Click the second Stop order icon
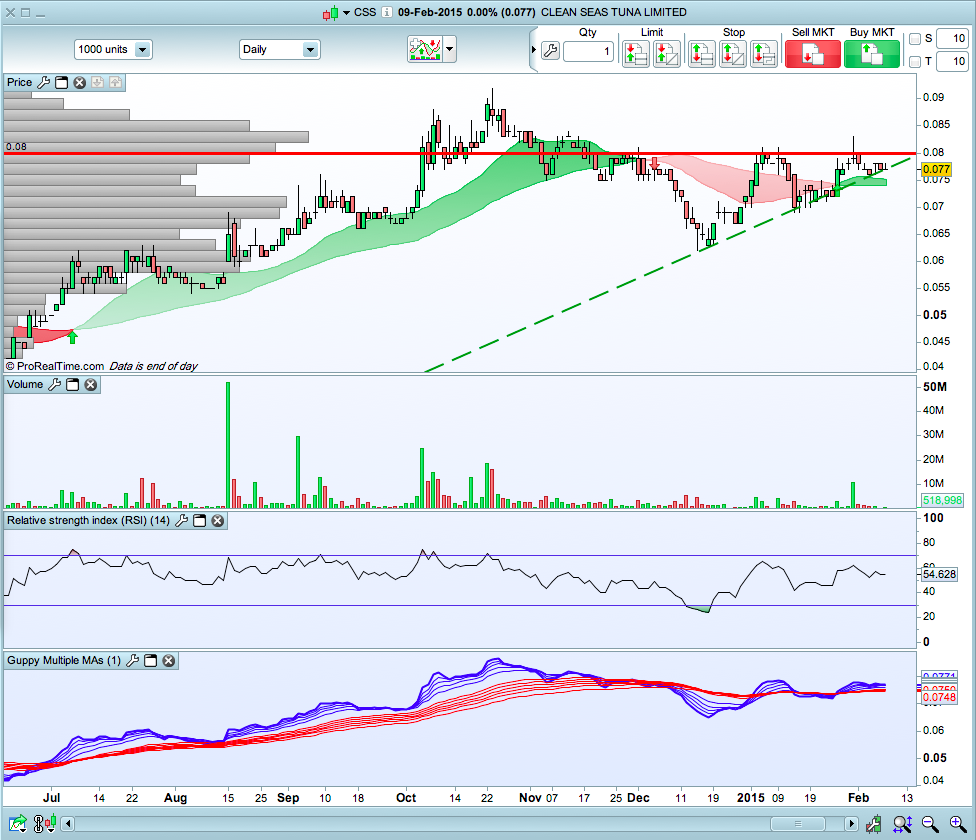This screenshot has width=976, height=840. click(x=733, y=54)
